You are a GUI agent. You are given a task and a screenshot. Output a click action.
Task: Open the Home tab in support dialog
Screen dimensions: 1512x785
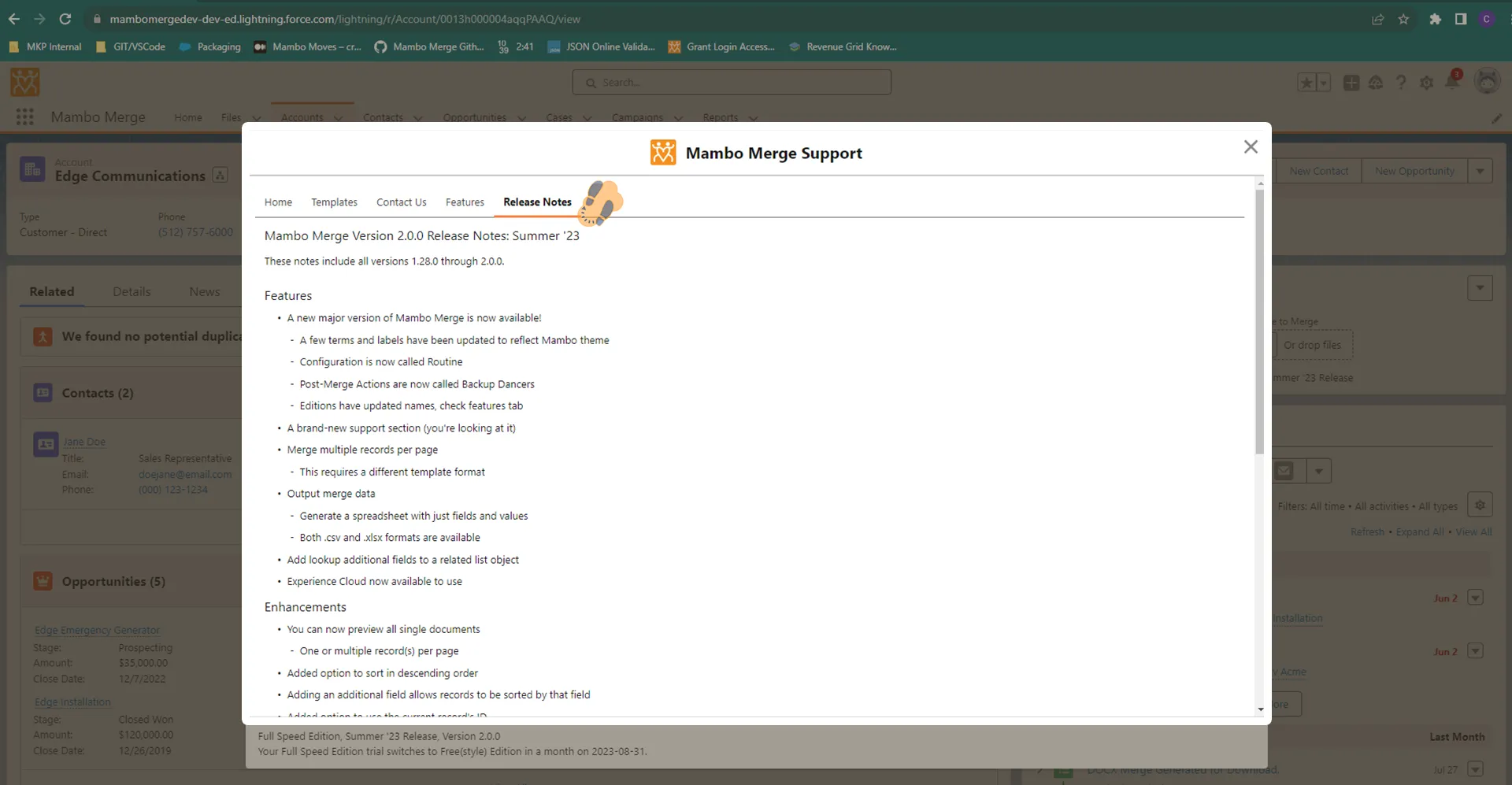coord(278,202)
